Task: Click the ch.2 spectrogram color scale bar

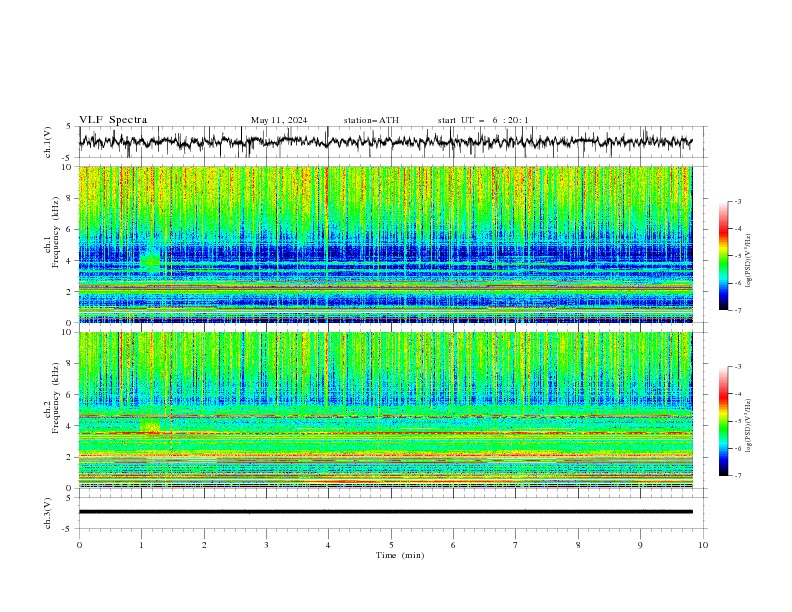Action: (x=723, y=421)
